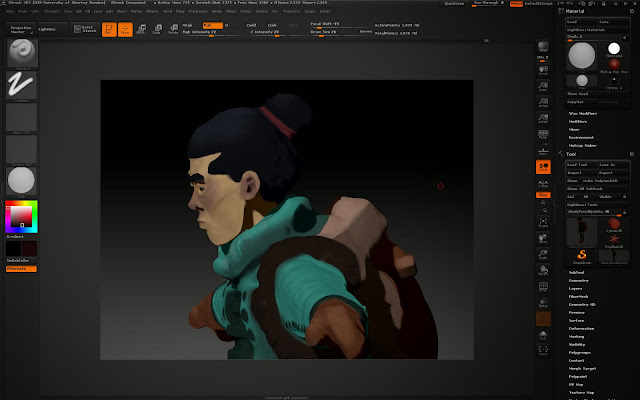Render with the BPR icon
This screenshot has height=400, width=640.
(543, 47)
